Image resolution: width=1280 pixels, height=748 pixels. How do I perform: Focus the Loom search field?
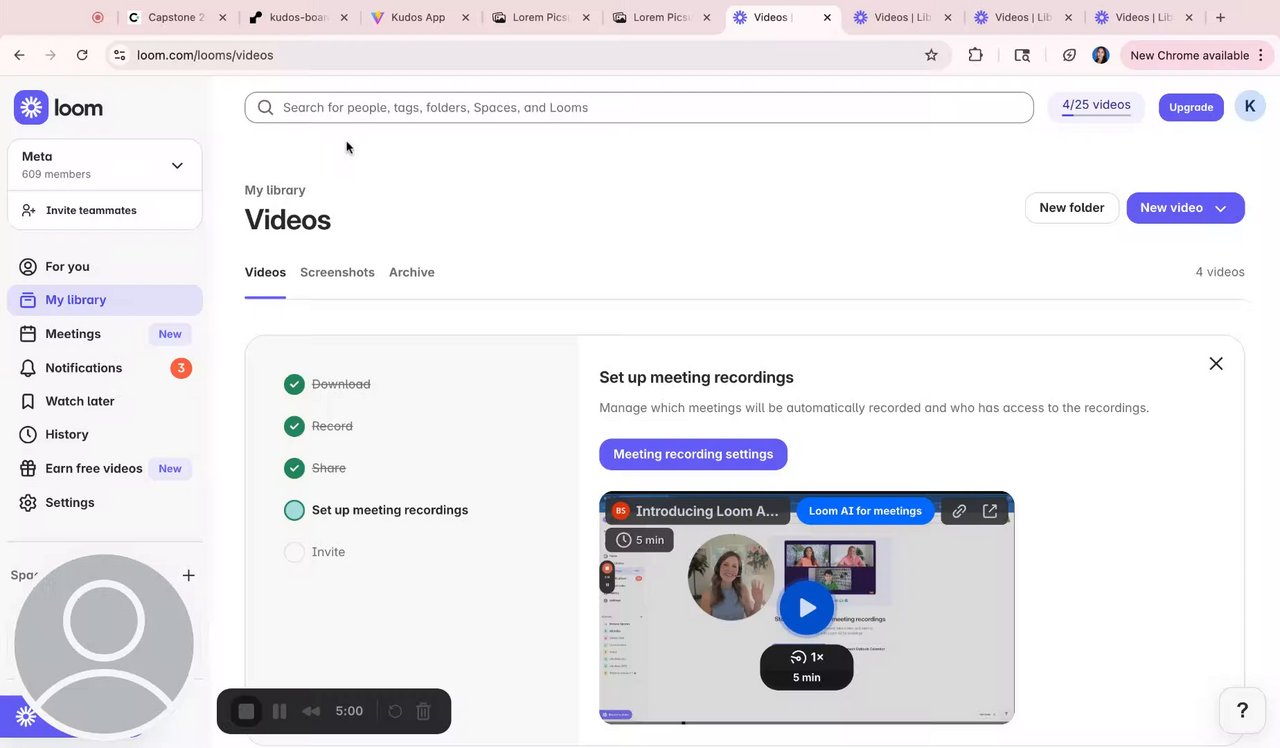point(639,107)
